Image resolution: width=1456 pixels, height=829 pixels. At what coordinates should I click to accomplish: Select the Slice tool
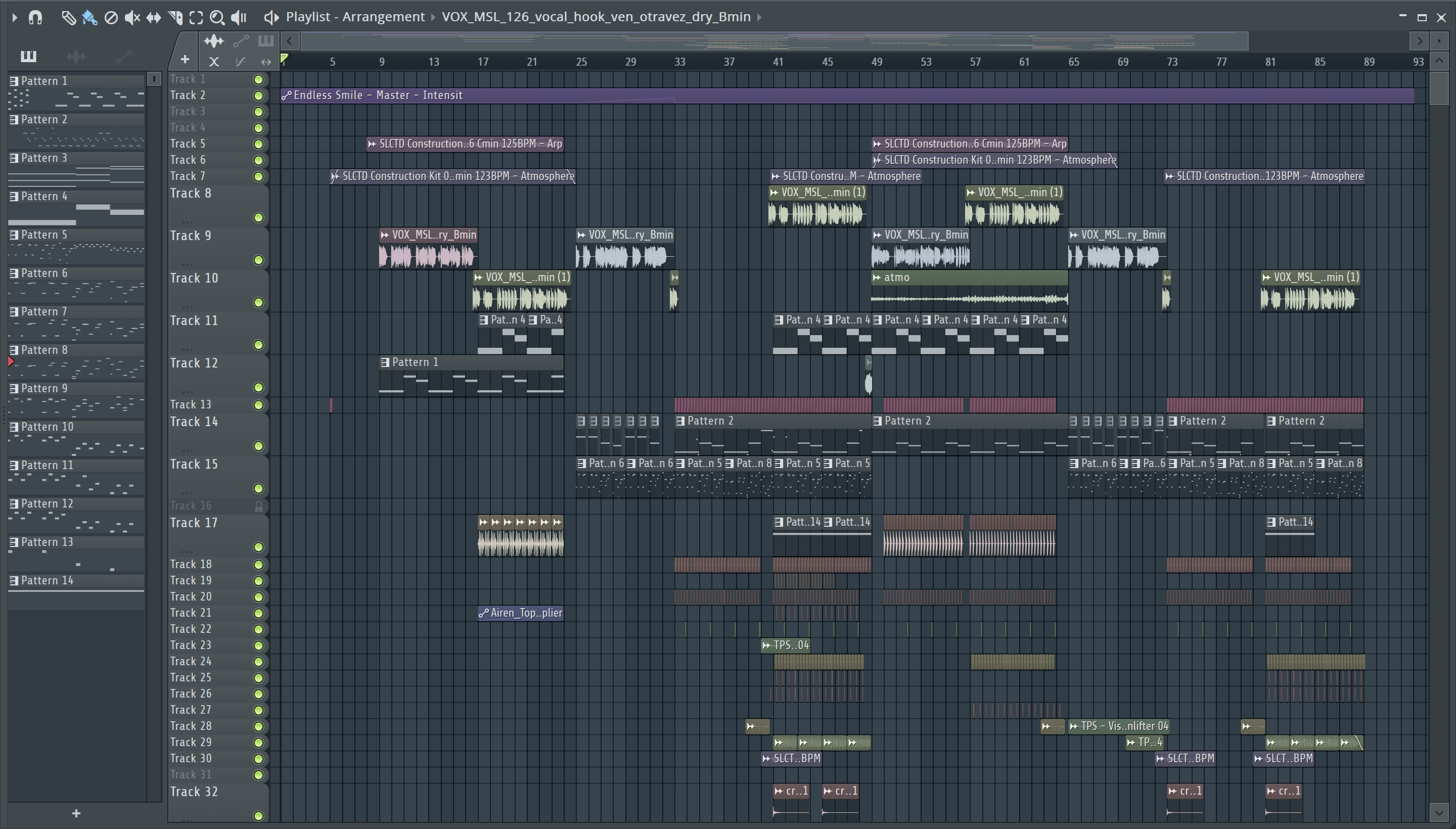pyautogui.click(x=175, y=18)
